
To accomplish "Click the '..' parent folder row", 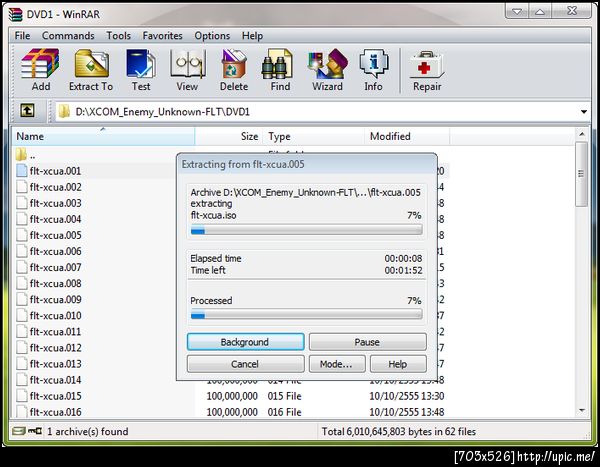I will tap(103, 155).
